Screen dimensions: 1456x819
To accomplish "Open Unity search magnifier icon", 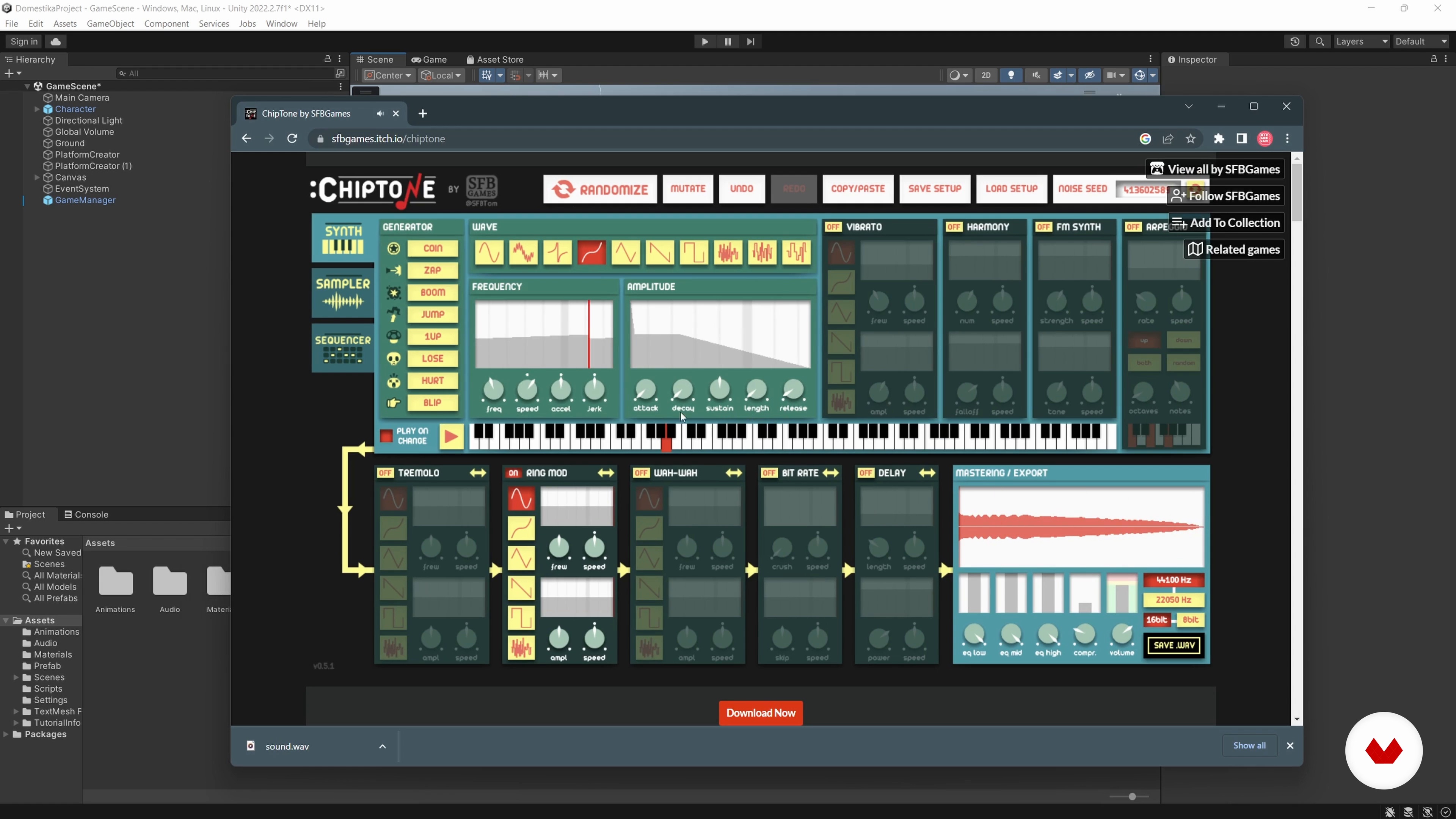I will point(1320,42).
